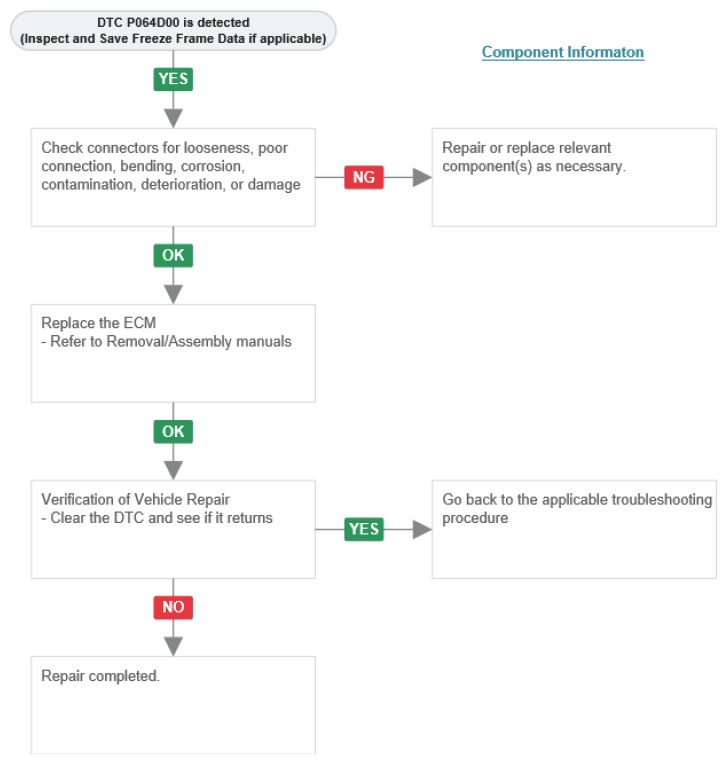This screenshot has width=726, height=764.
Task: Click the arrowhead above Check connectors box
Action: pyautogui.click(x=173, y=118)
